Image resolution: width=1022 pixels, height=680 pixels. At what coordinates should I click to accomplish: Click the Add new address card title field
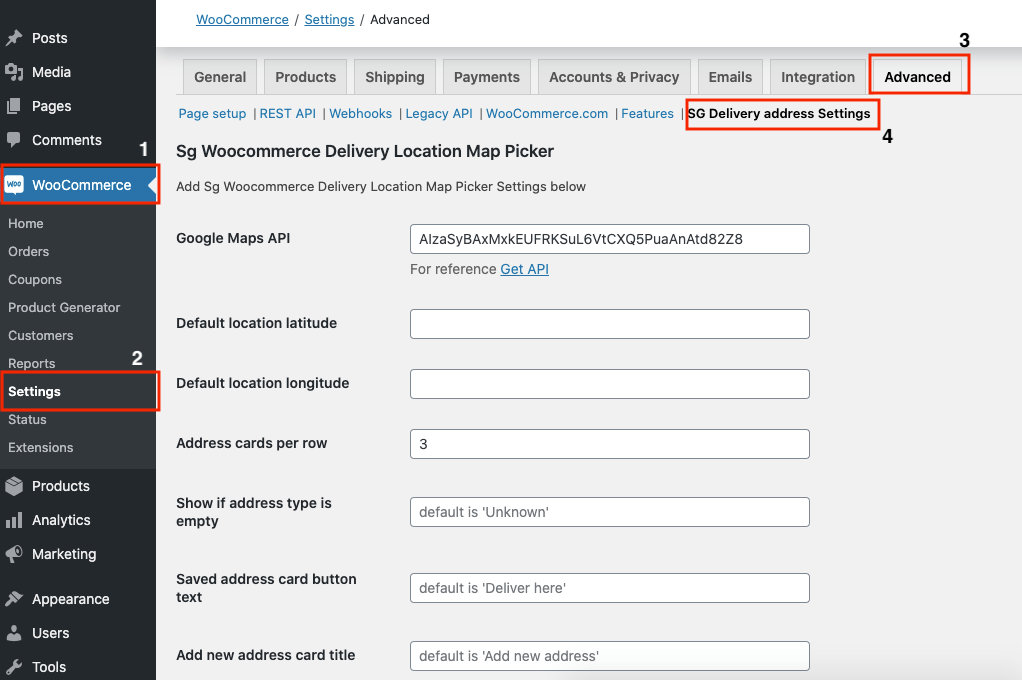pyautogui.click(x=610, y=656)
